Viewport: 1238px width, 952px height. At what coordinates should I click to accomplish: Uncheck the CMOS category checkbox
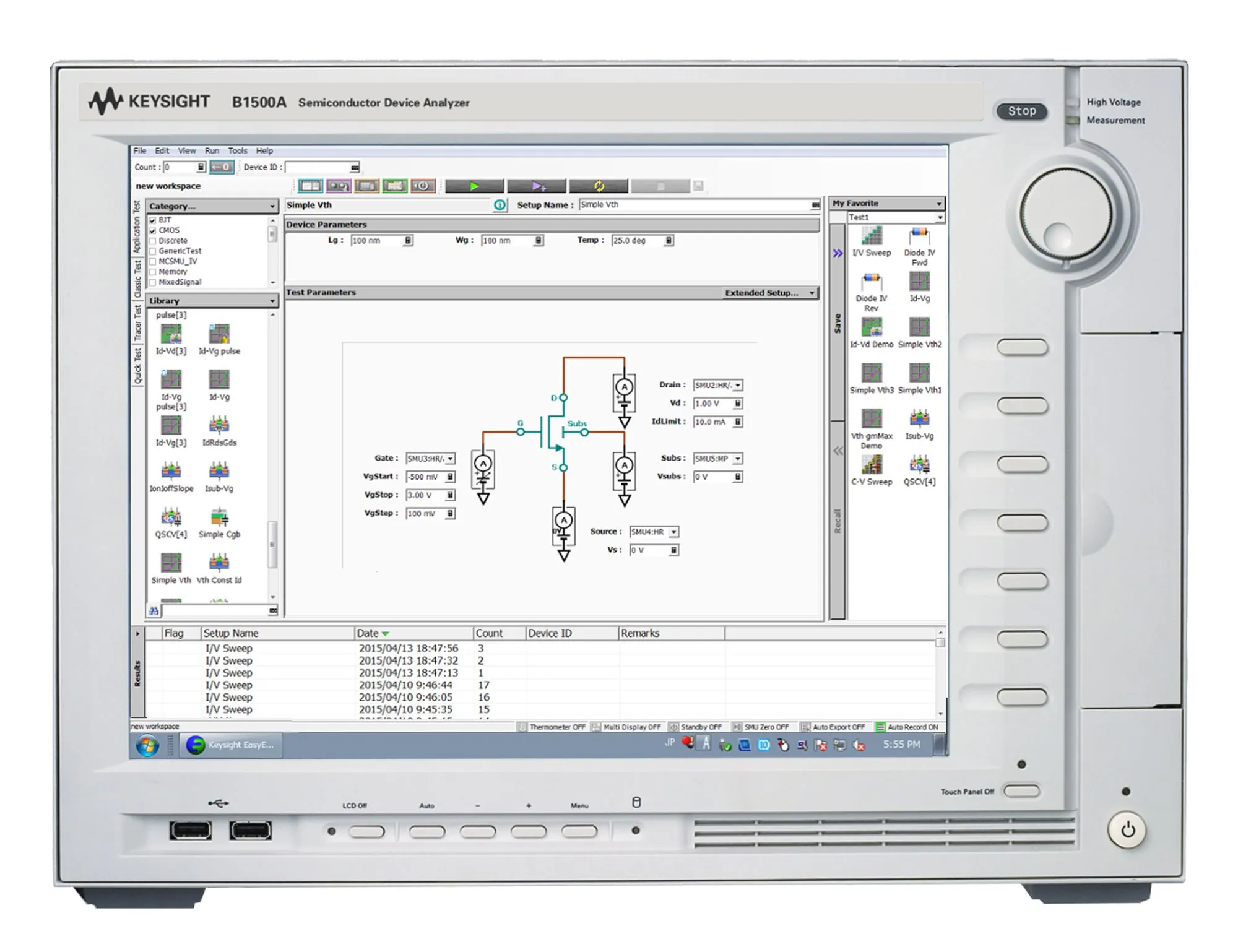pos(152,230)
